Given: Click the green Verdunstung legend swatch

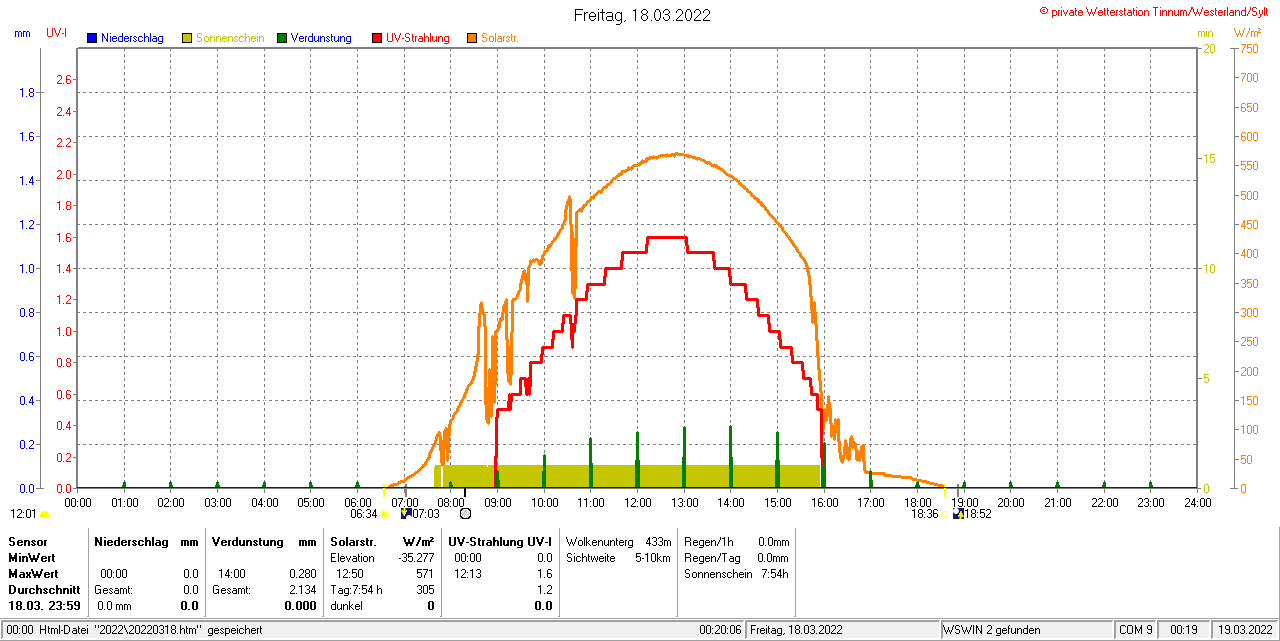Looking at the screenshot, I should [x=282, y=38].
